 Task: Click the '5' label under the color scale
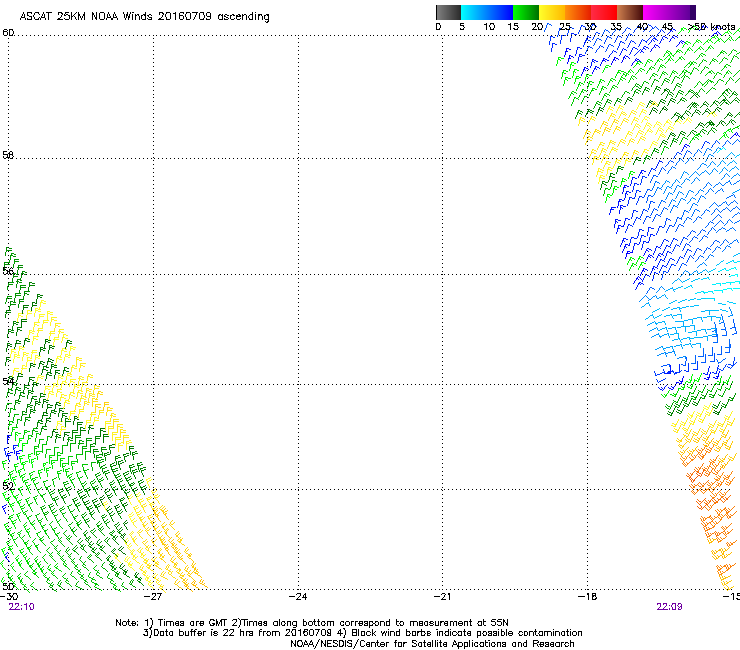click(462, 27)
